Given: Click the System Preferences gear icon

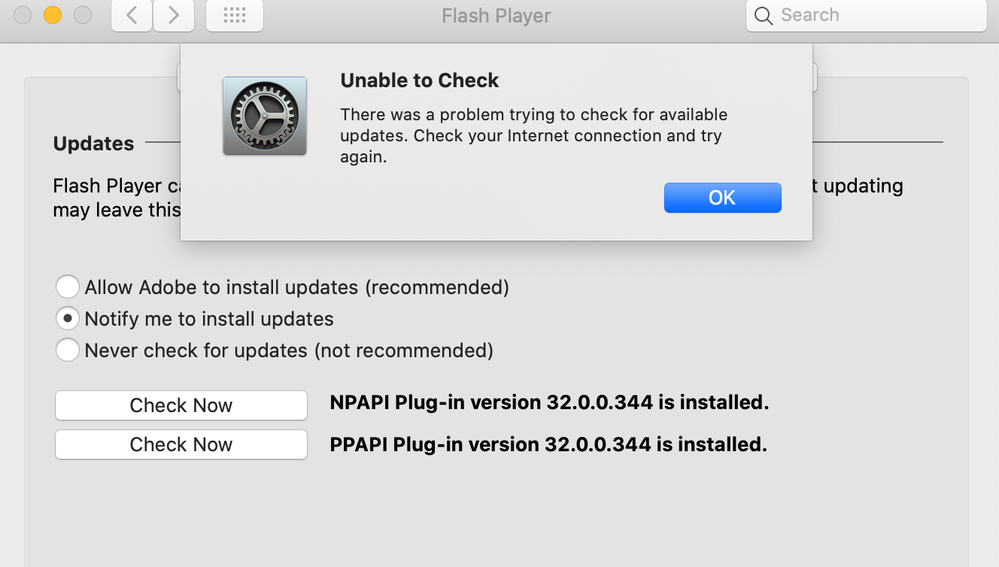Looking at the screenshot, I should tap(264, 116).
